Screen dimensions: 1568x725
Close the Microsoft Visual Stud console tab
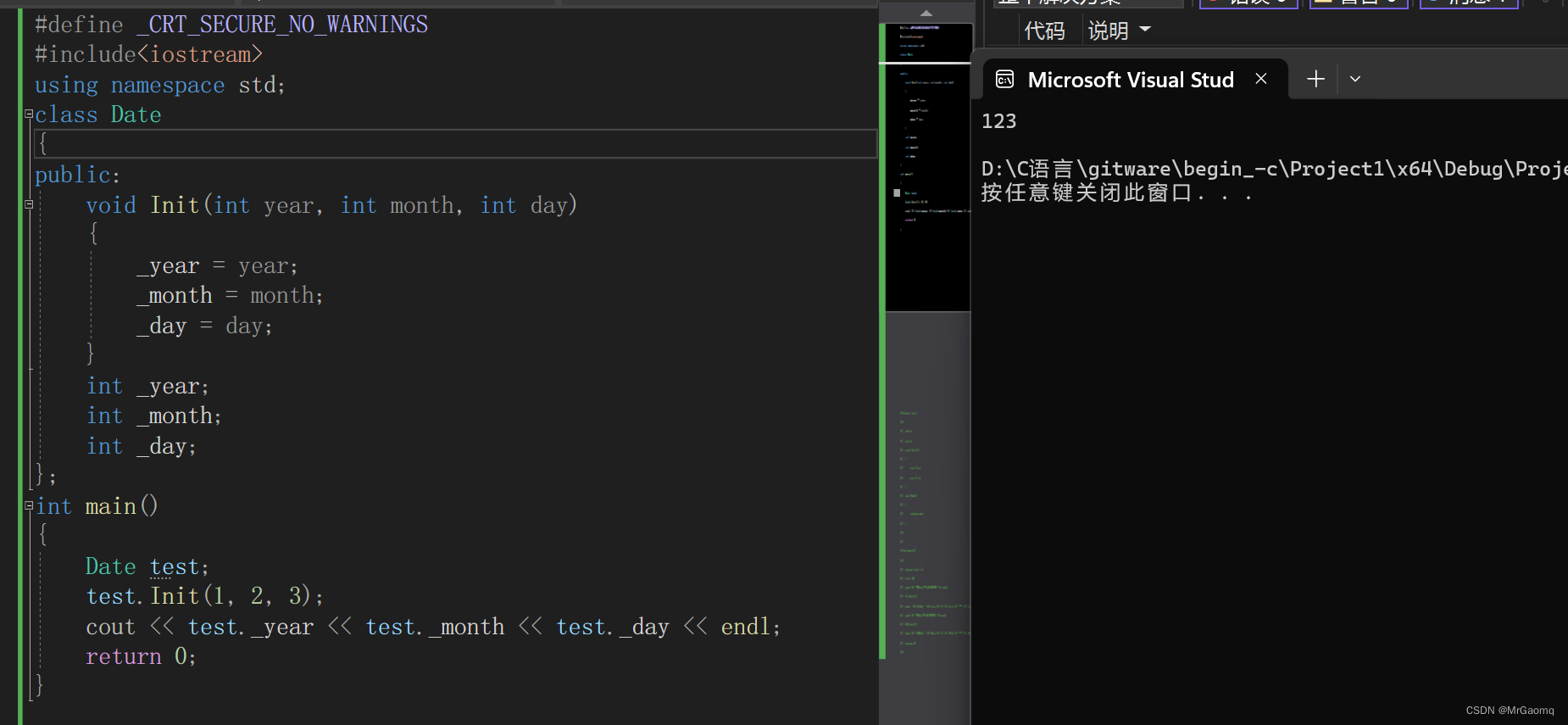tap(1261, 79)
